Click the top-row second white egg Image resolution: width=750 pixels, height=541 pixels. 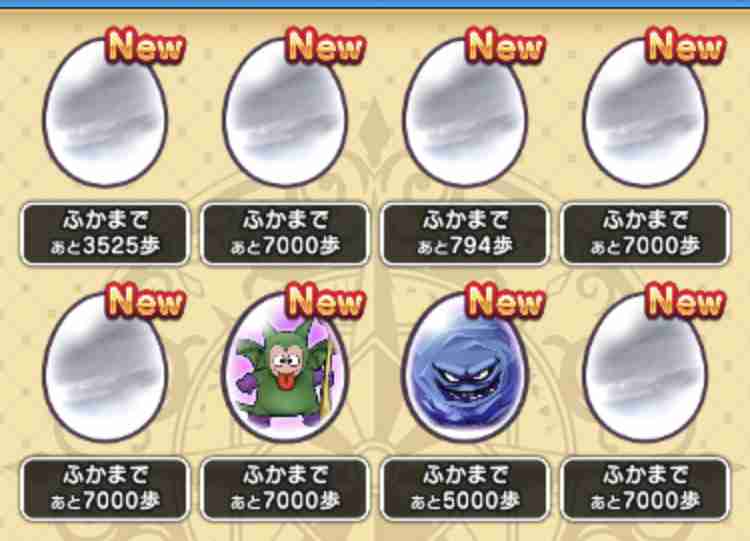pos(285,112)
